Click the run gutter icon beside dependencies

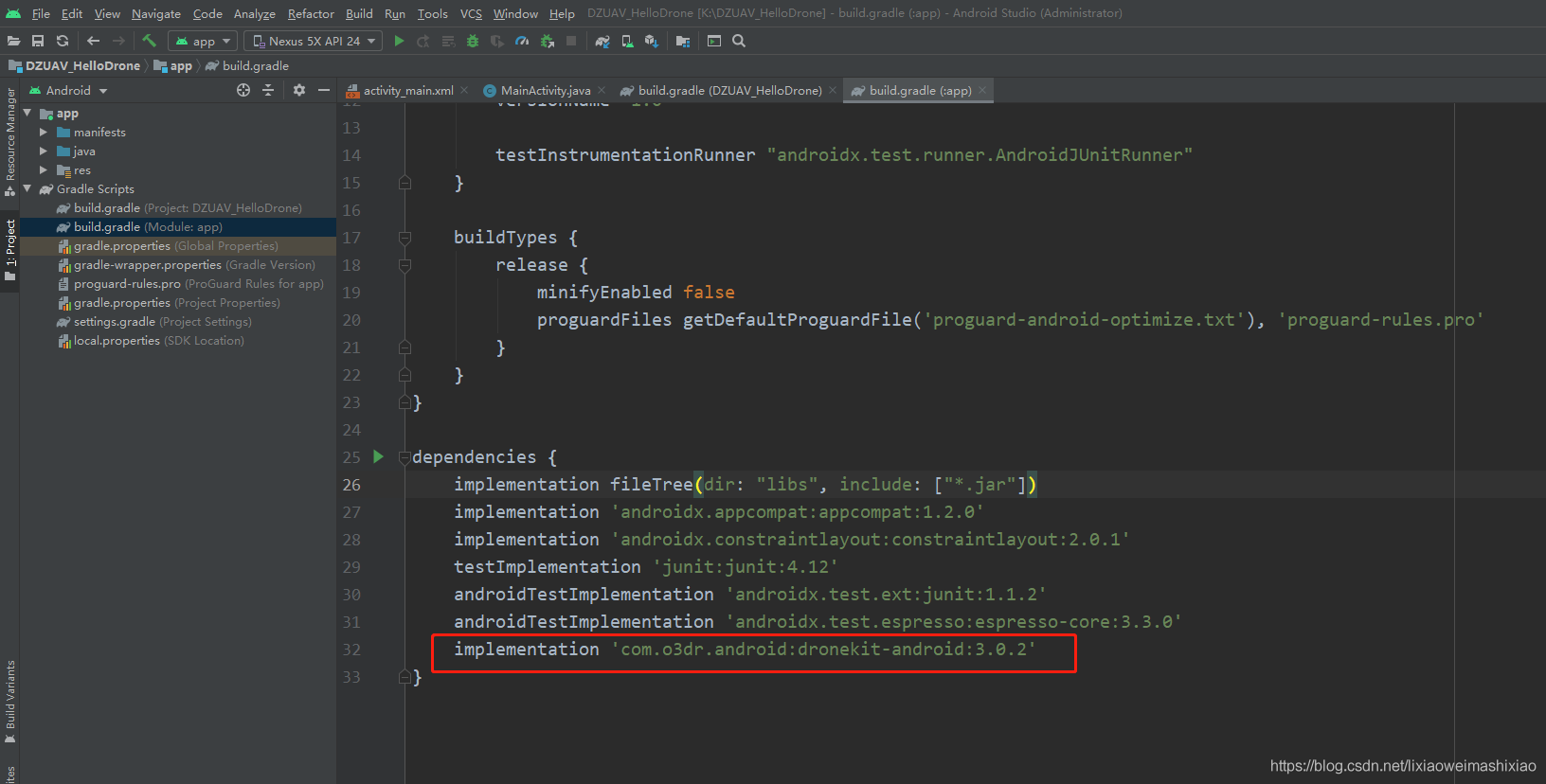[378, 456]
